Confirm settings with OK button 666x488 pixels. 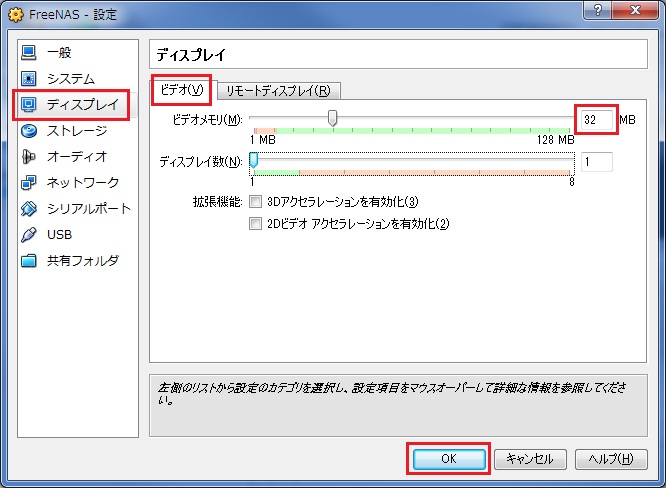(449, 459)
